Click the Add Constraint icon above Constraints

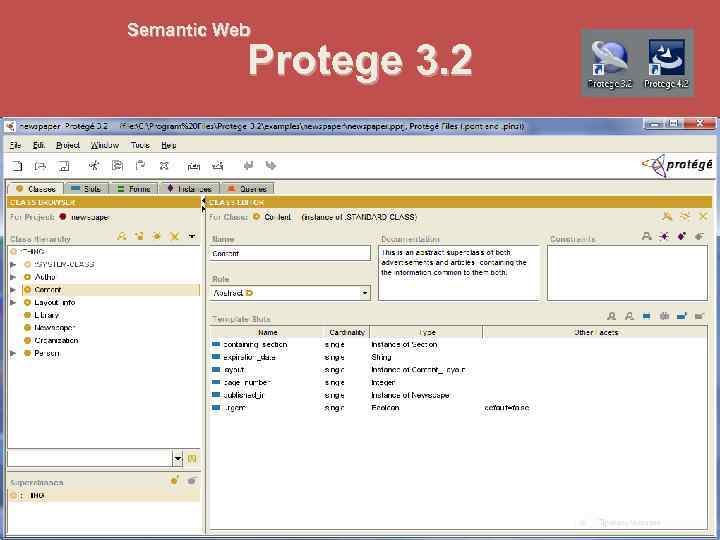click(682, 236)
